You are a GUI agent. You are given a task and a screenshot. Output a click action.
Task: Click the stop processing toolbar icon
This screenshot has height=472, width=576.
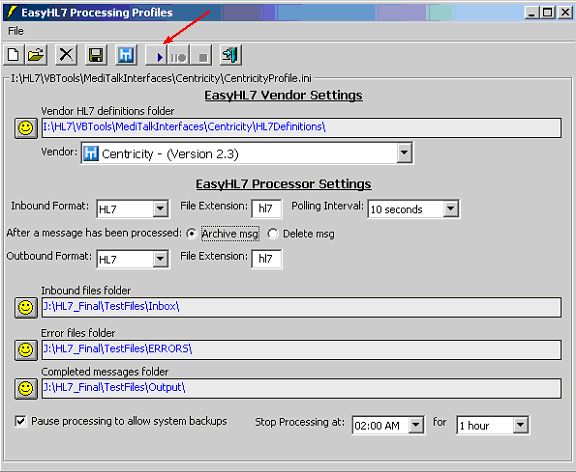pos(201,55)
